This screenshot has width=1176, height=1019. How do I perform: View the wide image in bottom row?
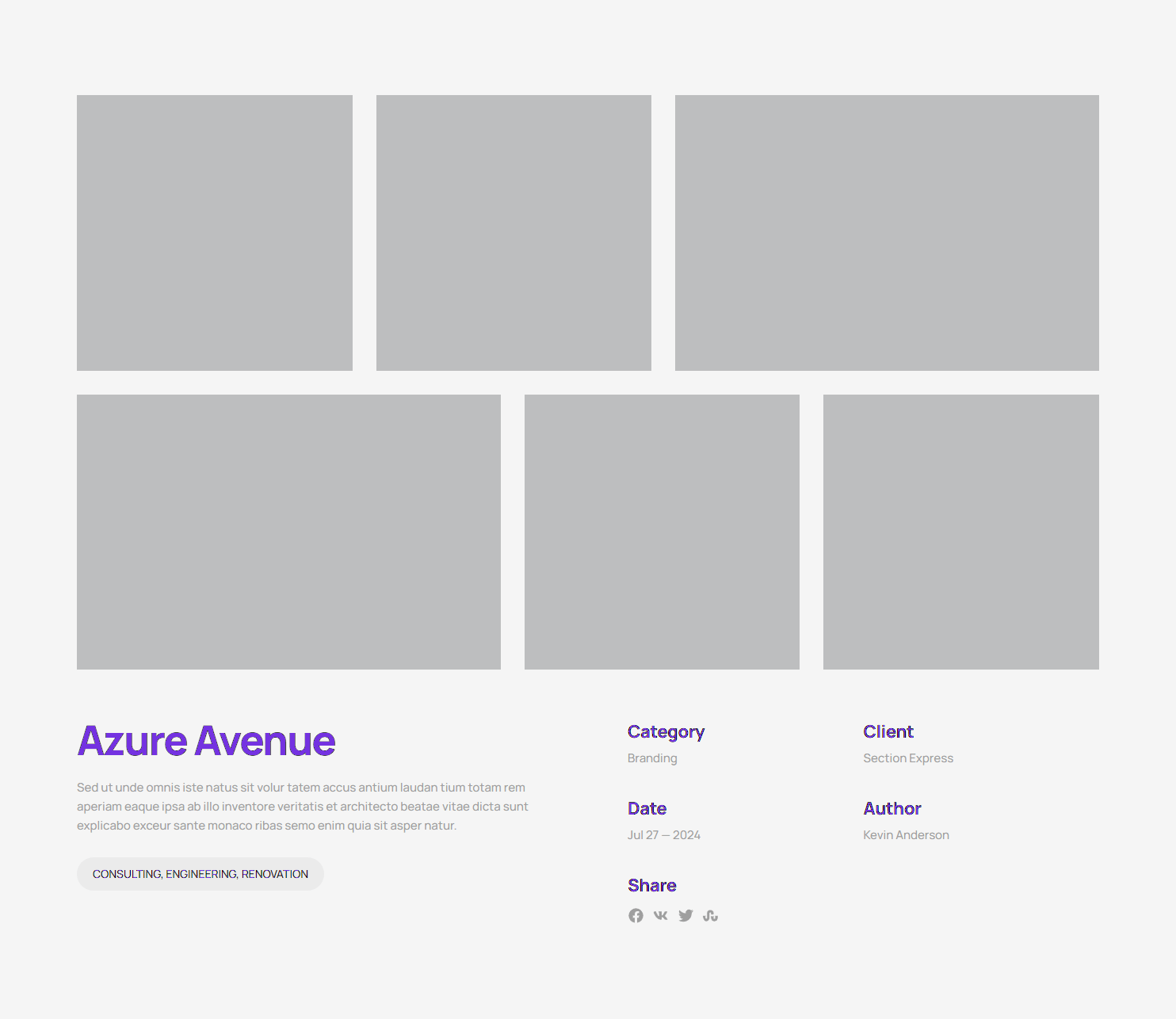(x=288, y=532)
